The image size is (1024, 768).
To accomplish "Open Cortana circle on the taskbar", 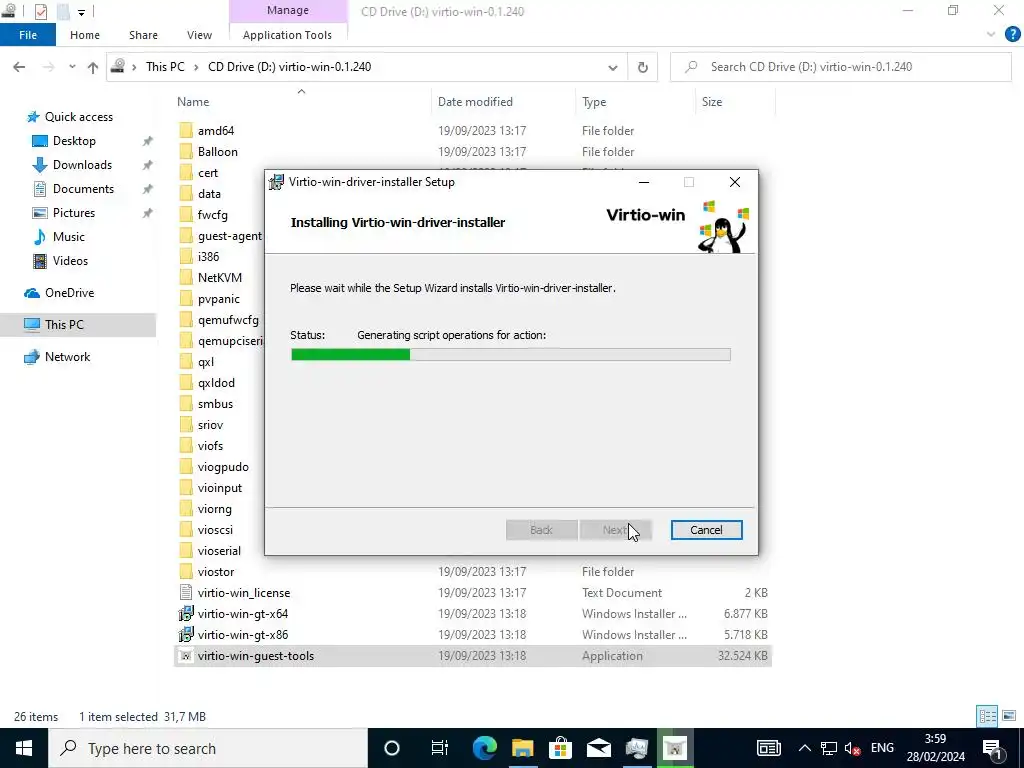I will pyautogui.click(x=391, y=748).
